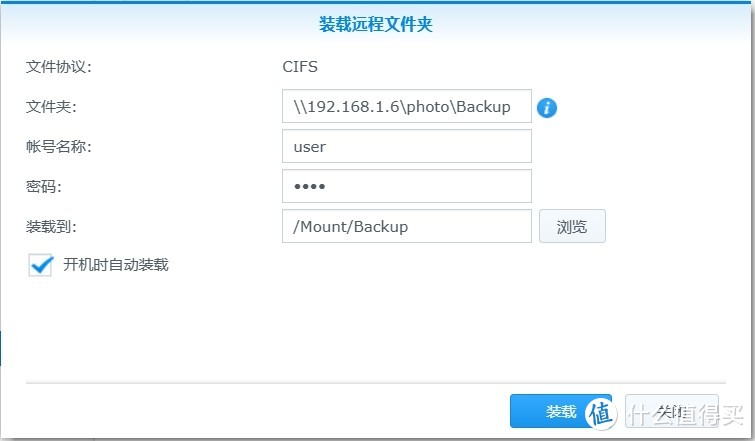Screen dimensions: 755x441
Task: Click the 值 watermark logo icon
Action: [600, 412]
